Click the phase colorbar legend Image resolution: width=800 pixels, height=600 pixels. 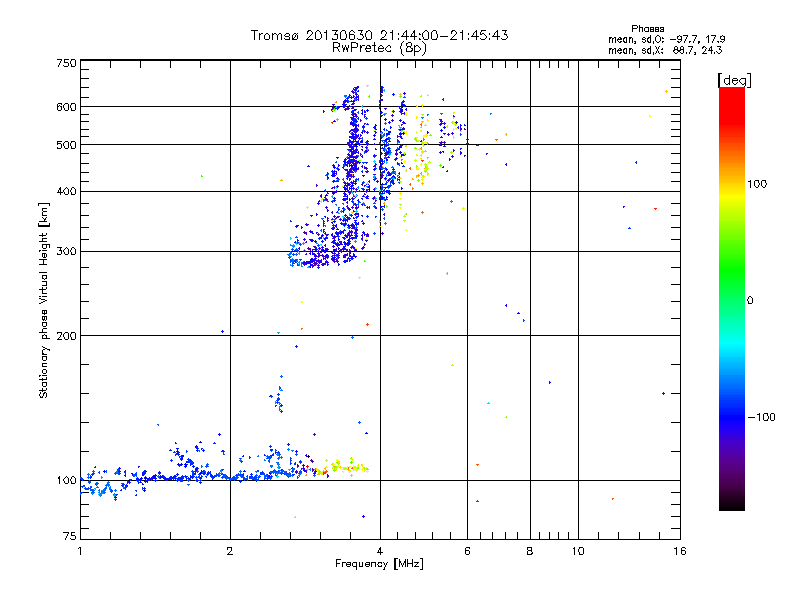732,298
